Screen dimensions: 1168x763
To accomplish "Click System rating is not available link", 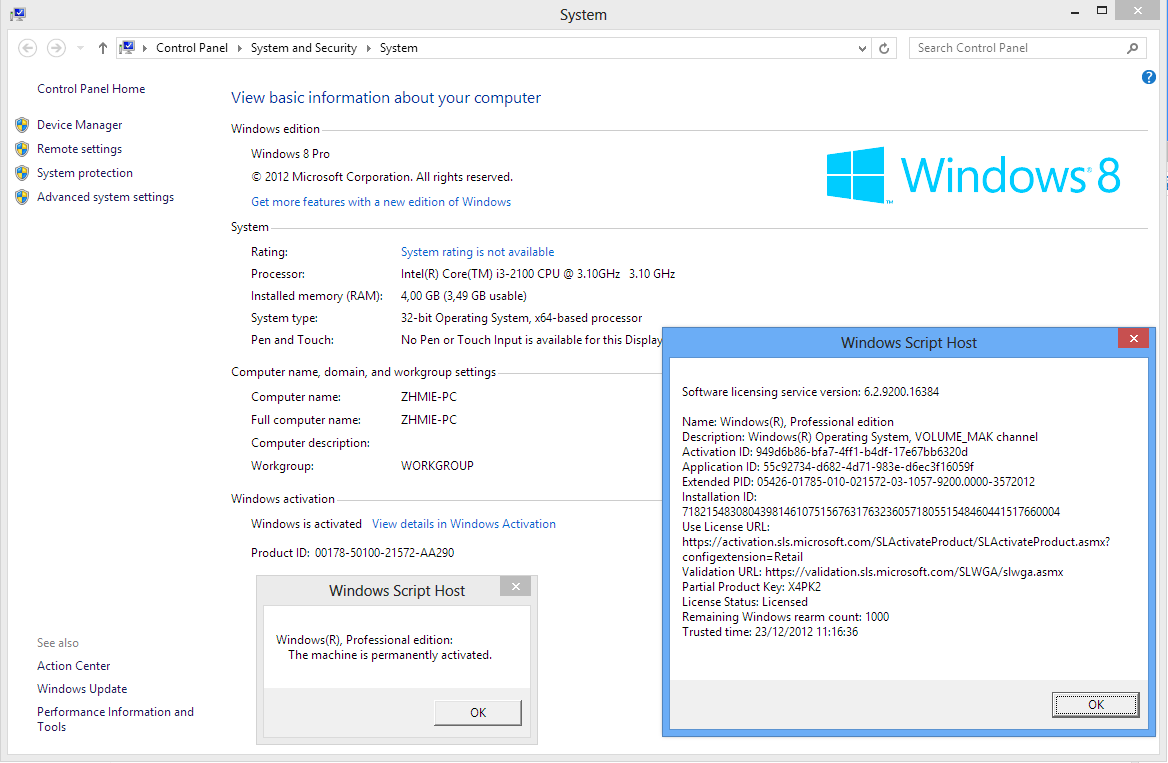I will click(x=477, y=252).
